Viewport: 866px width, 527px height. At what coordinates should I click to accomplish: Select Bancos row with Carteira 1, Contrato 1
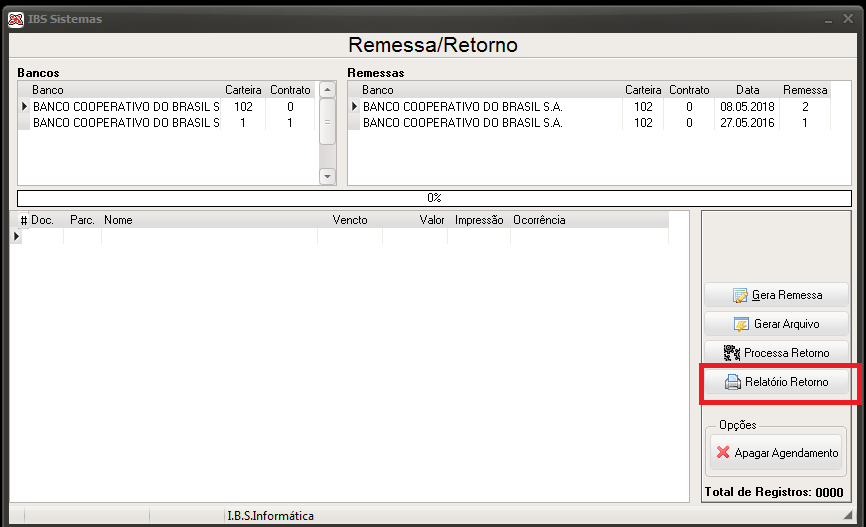pos(168,123)
